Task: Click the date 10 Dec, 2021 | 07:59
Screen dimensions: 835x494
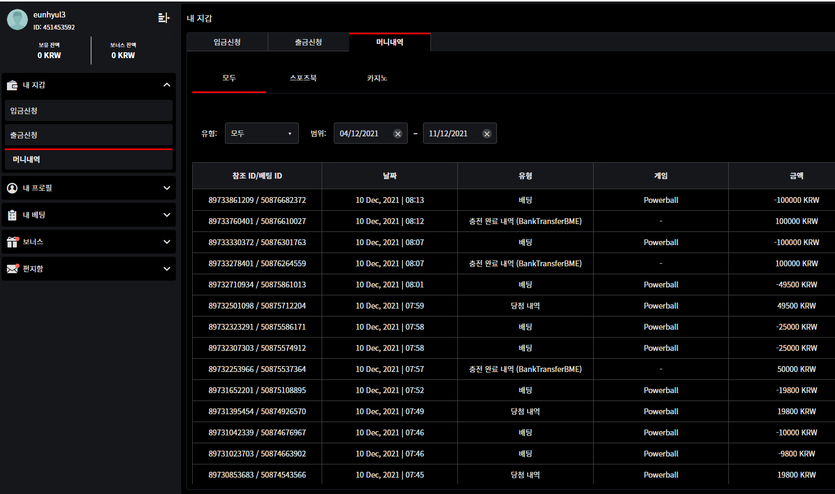Action: (x=390, y=306)
